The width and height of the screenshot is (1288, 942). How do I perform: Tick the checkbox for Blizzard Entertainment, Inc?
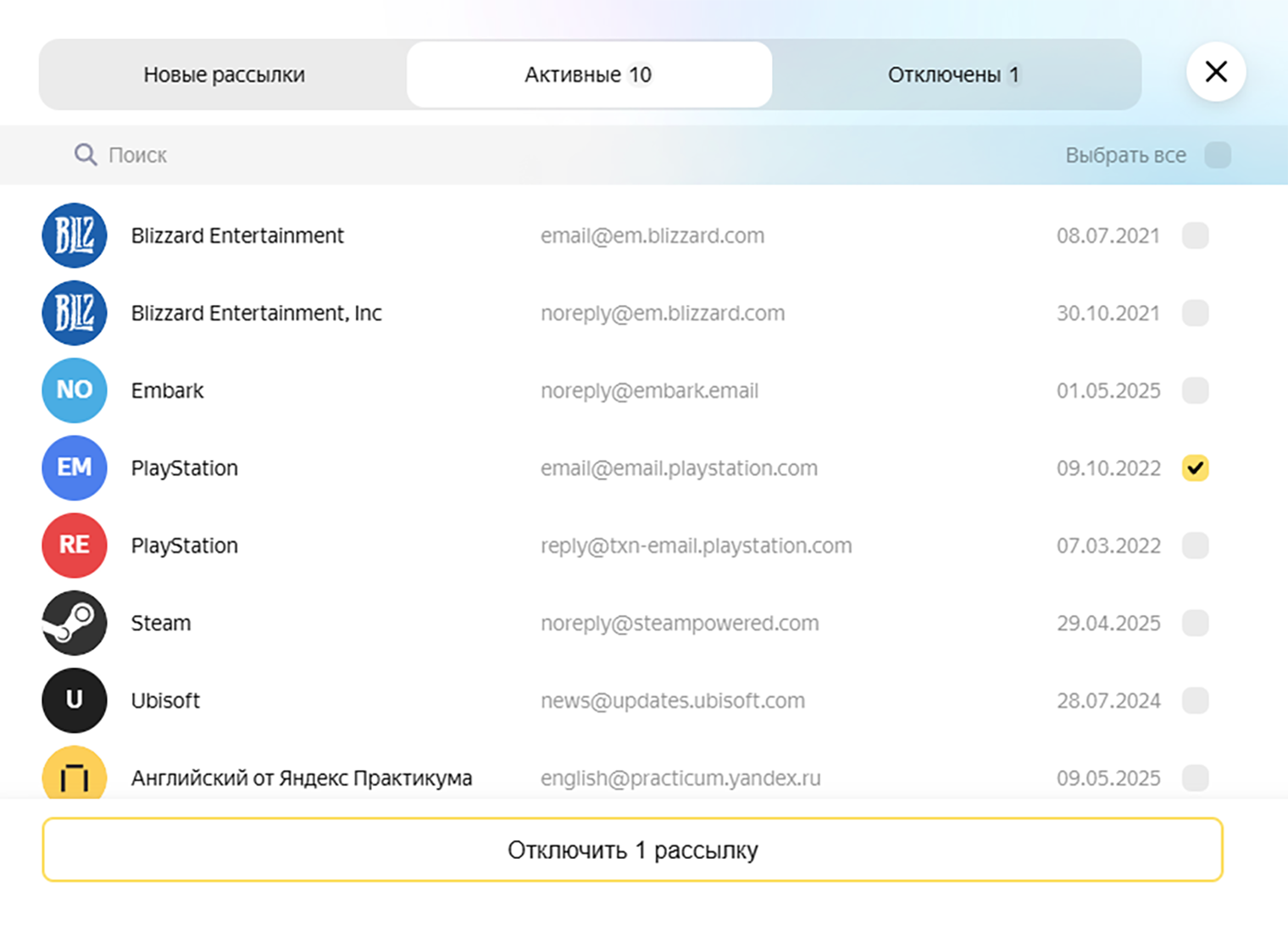click(1196, 313)
